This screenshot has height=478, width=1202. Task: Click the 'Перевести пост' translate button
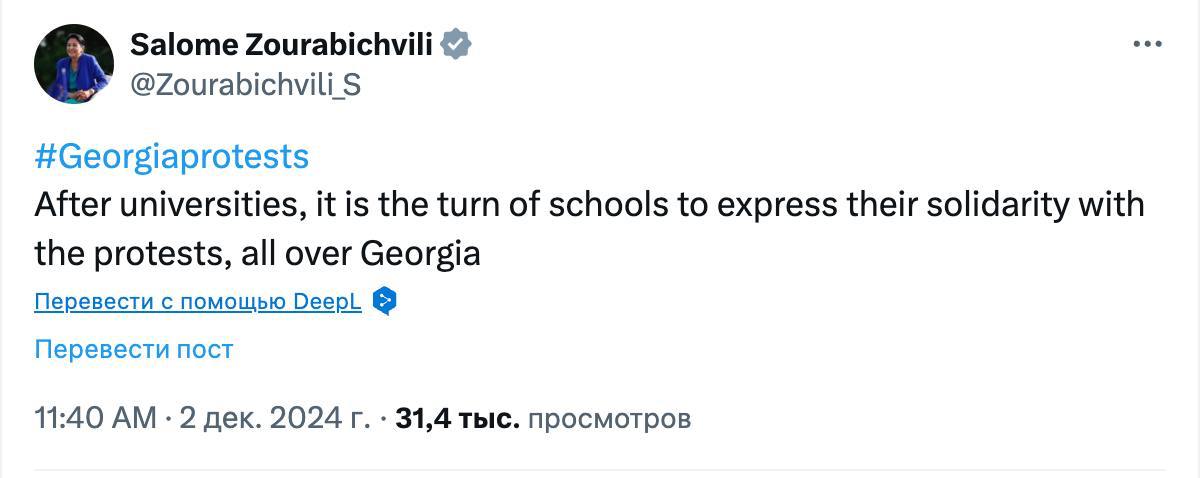click(x=134, y=349)
